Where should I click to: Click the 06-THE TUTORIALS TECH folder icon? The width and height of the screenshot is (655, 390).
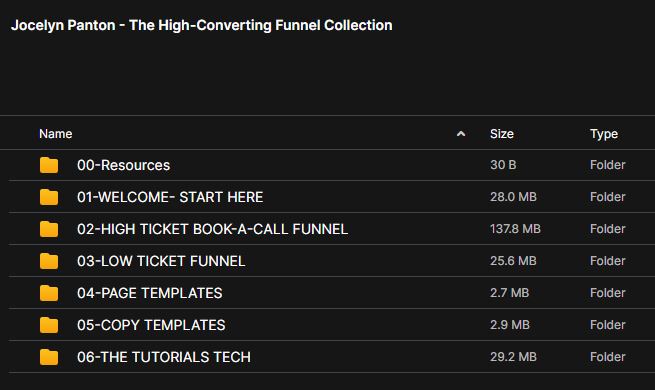(49, 357)
